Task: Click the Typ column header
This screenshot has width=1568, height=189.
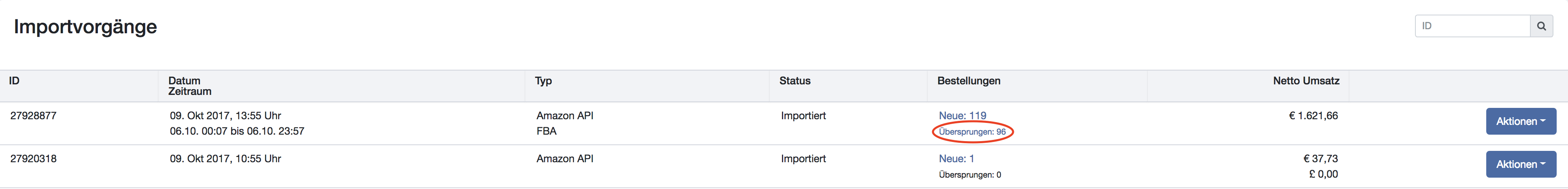Action: tap(543, 81)
